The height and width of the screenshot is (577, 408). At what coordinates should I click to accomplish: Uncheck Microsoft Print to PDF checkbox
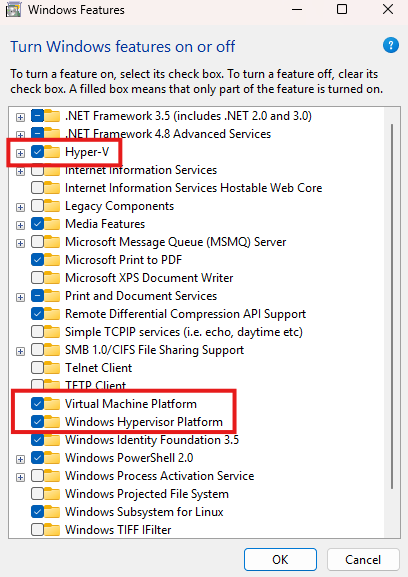click(x=38, y=260)
